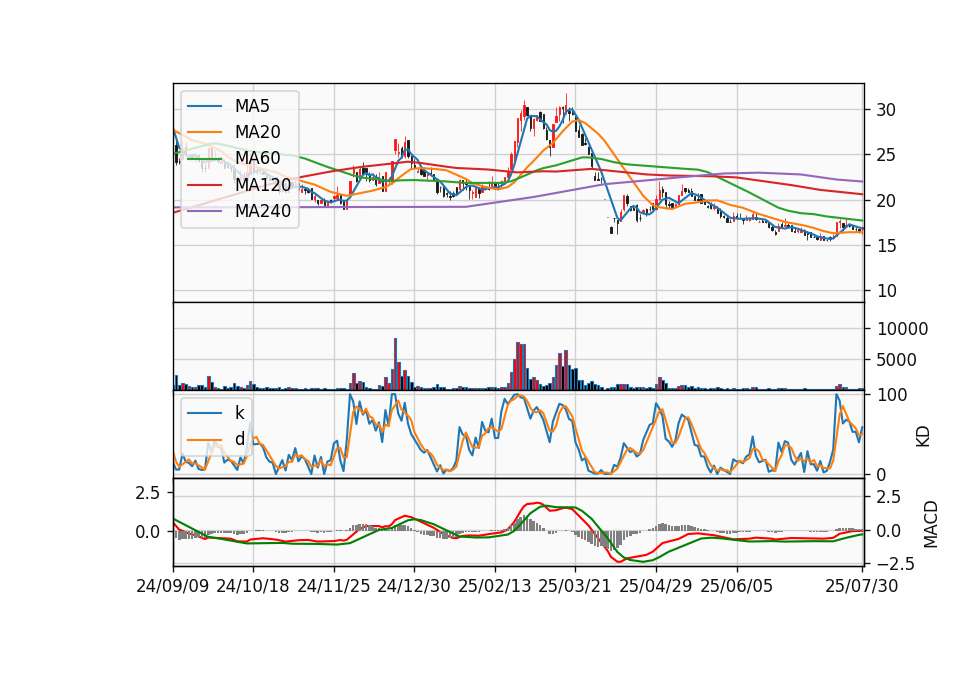Click the date label 25/03/21

(x=575, y=586)
